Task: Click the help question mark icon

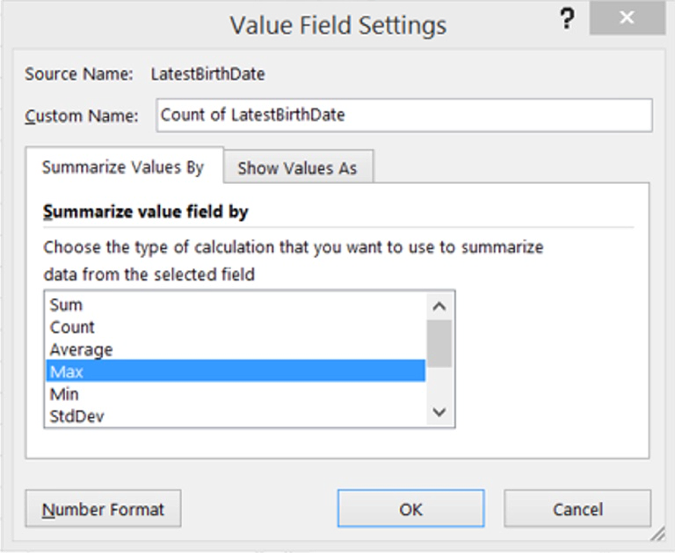Action: pyautogui.click(x=568, y=21)
